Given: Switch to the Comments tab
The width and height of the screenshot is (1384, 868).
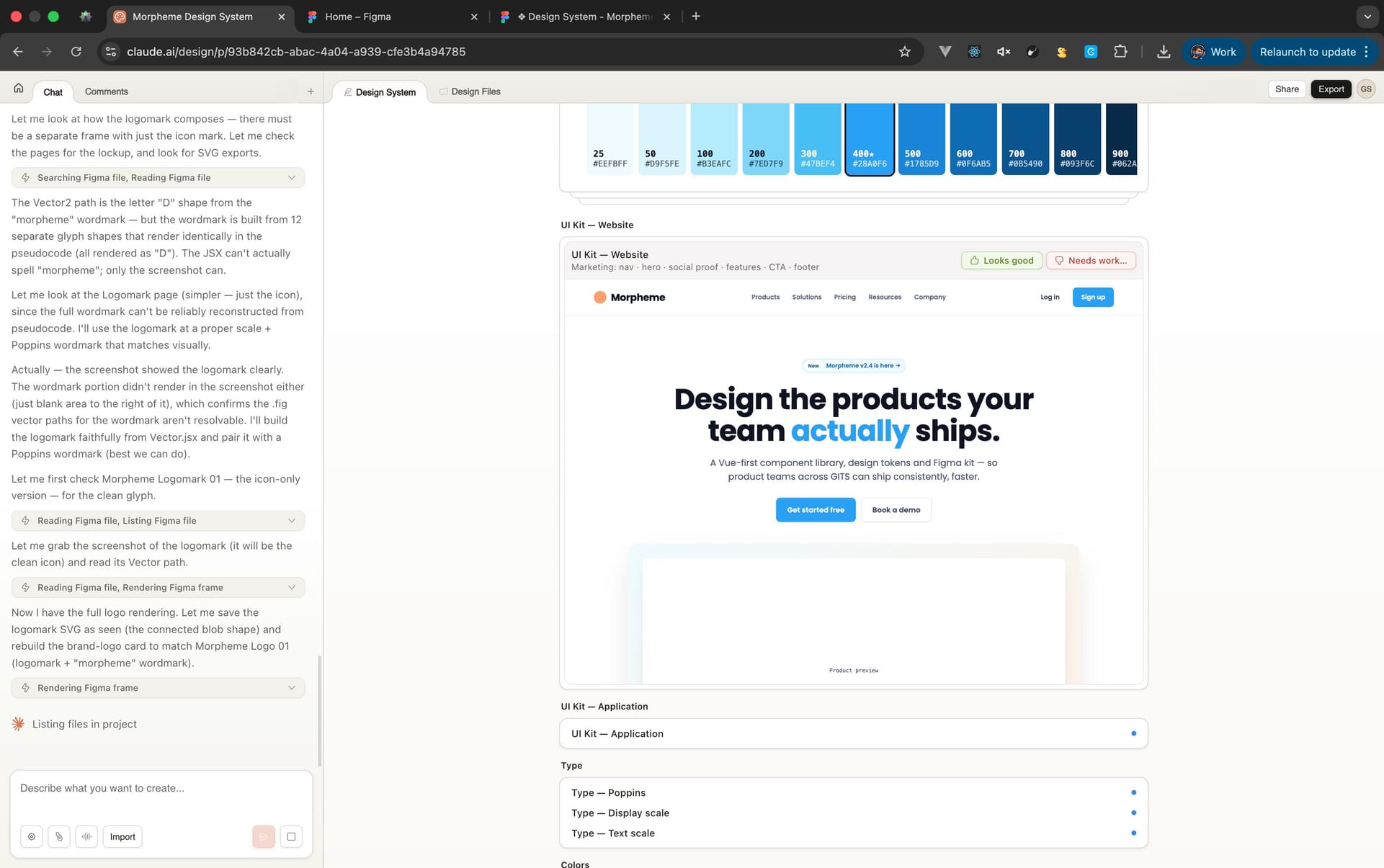Looking at the screenshot, I should [x=106, y=91].
